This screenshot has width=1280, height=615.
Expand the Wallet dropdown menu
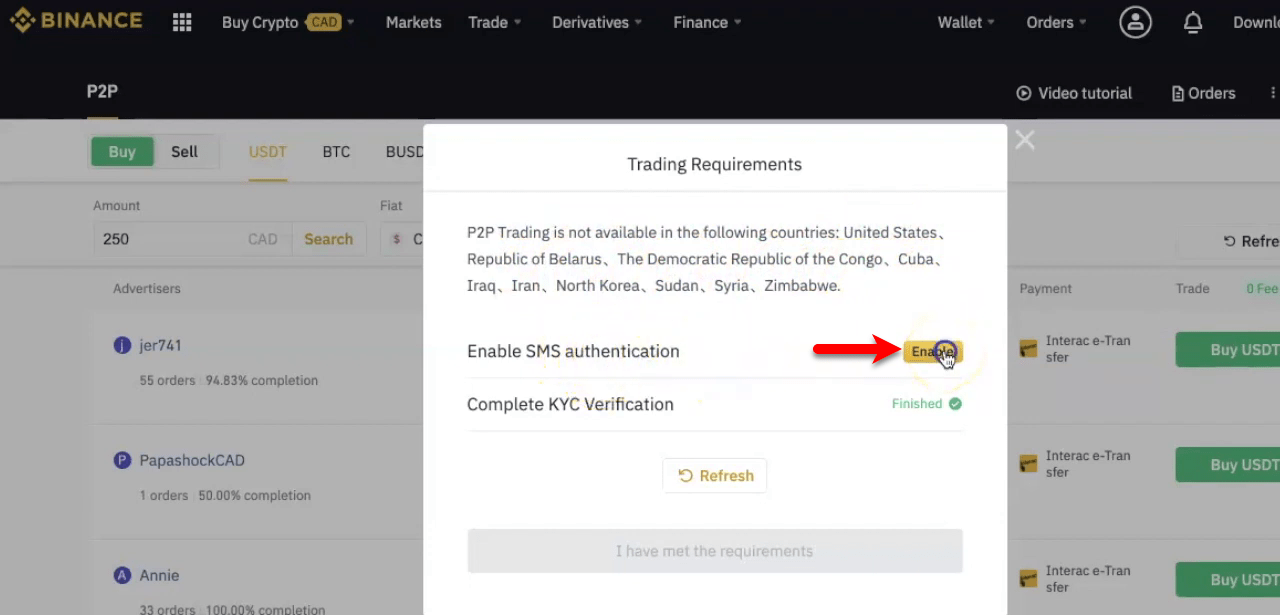[x=966, y=22]
